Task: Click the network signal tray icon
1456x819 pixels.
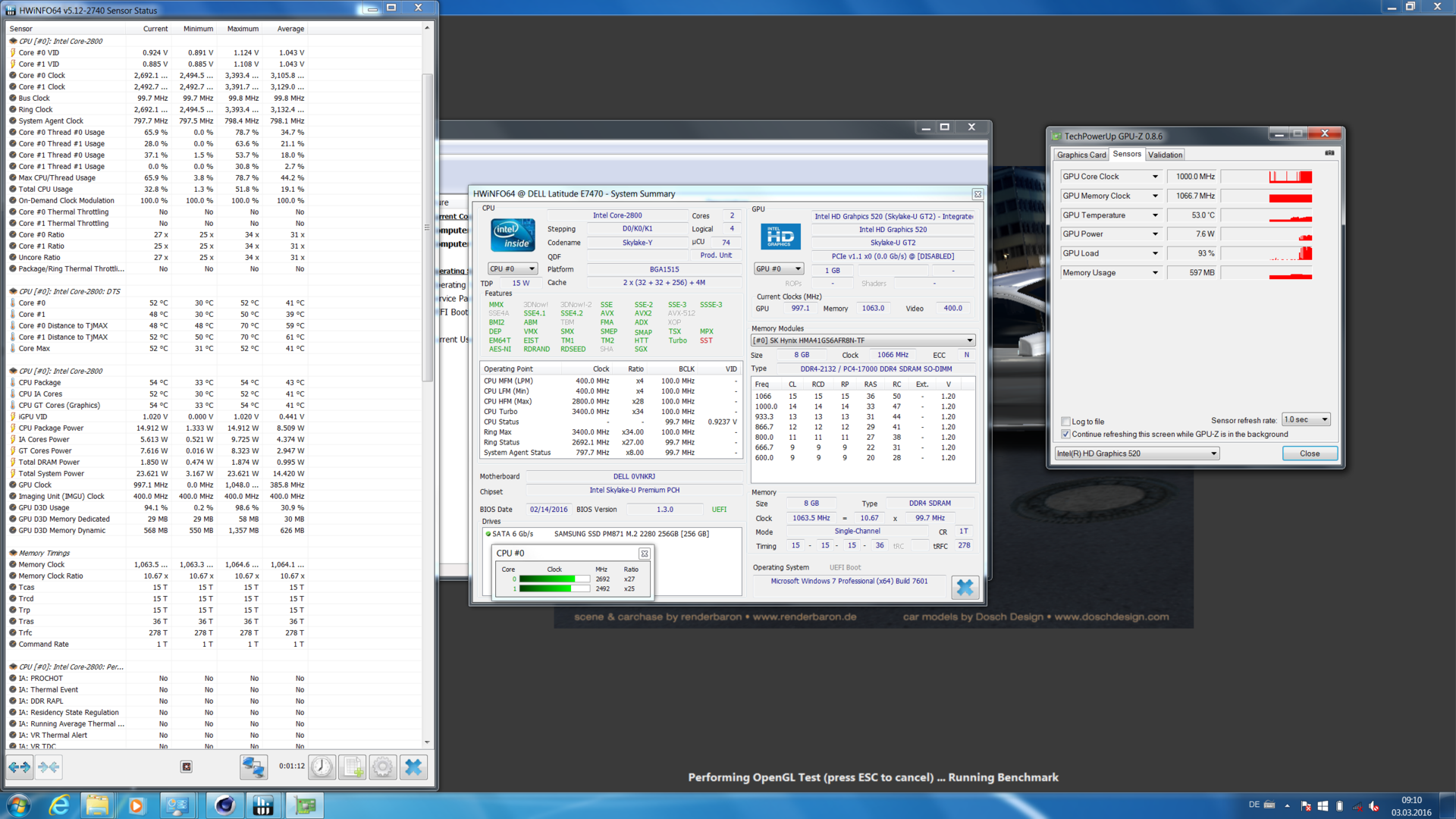Action: (1357, 806)
